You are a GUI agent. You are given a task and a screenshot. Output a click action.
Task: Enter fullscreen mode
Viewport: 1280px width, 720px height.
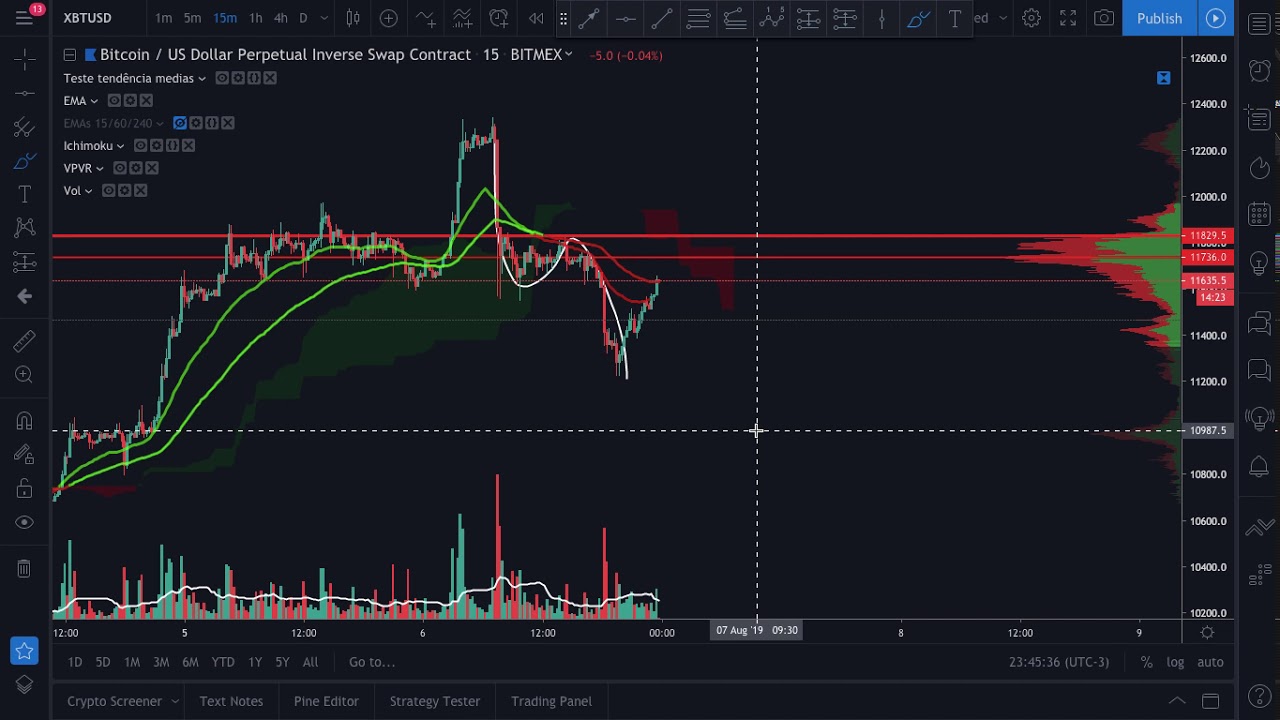point(1068,18)
